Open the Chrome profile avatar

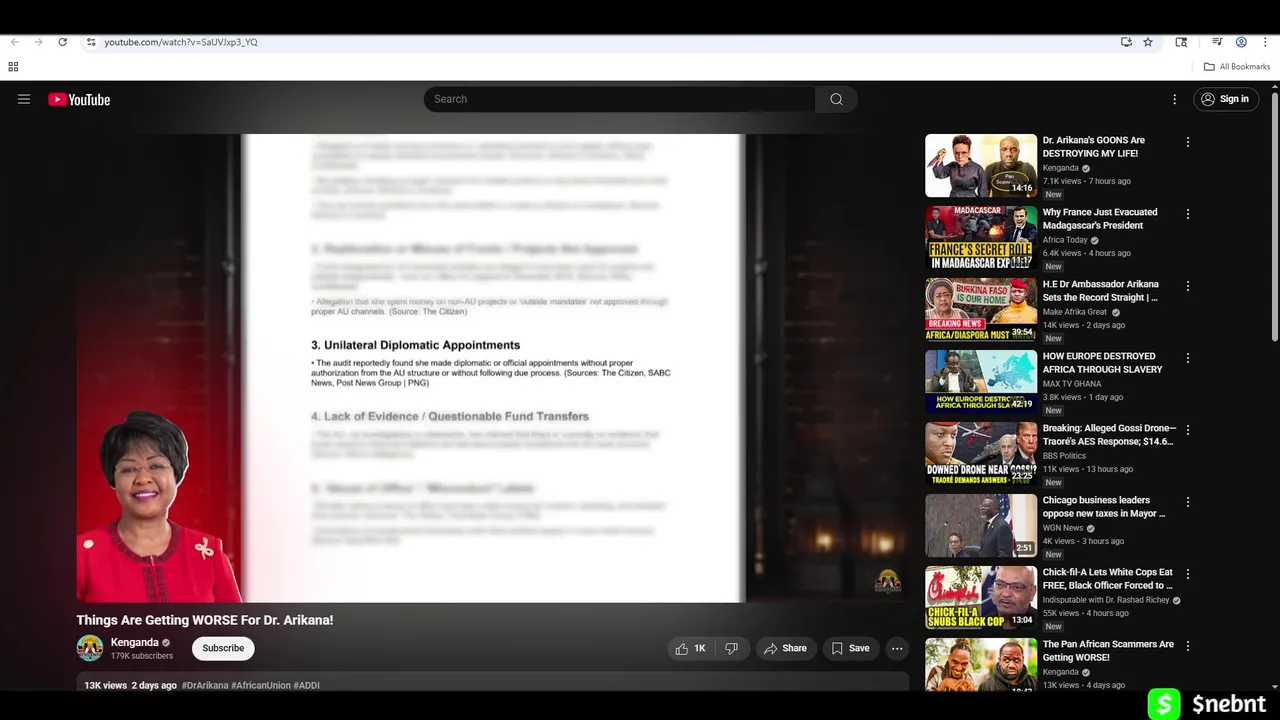pyautogui.click(x=1241, y=42)
